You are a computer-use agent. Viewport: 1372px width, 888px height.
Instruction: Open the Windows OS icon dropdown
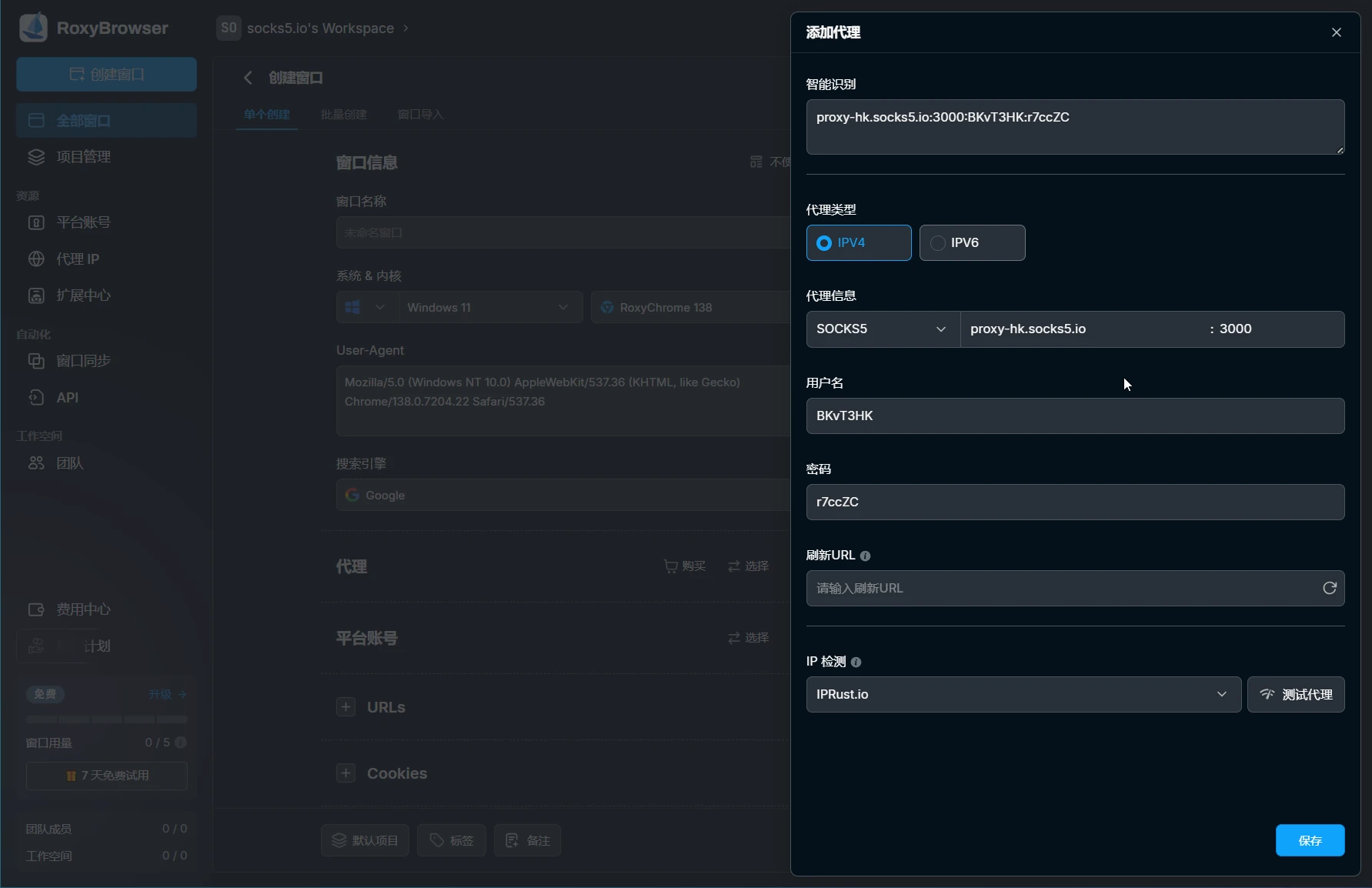366,307
